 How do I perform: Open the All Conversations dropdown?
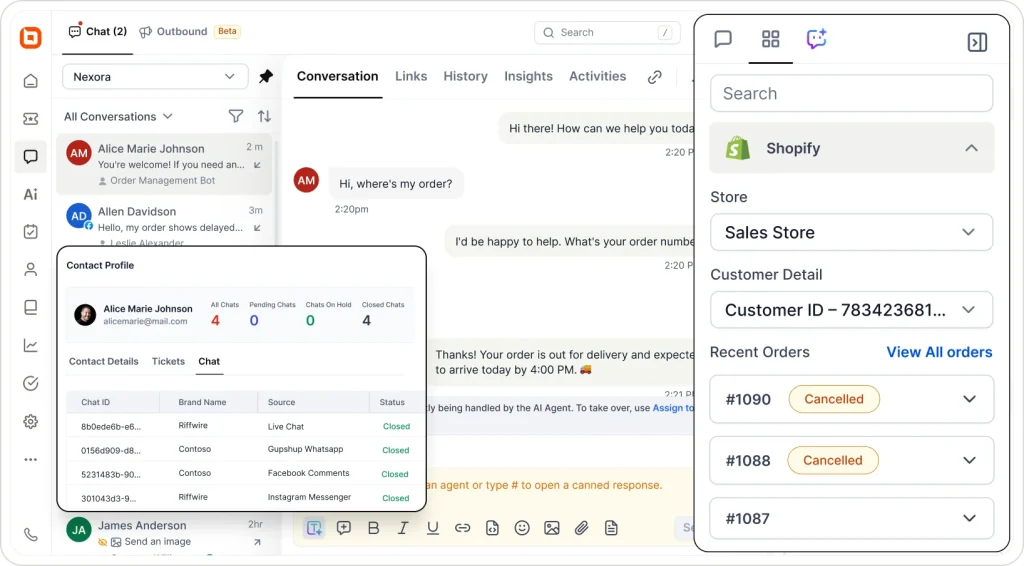click(118, 116)
